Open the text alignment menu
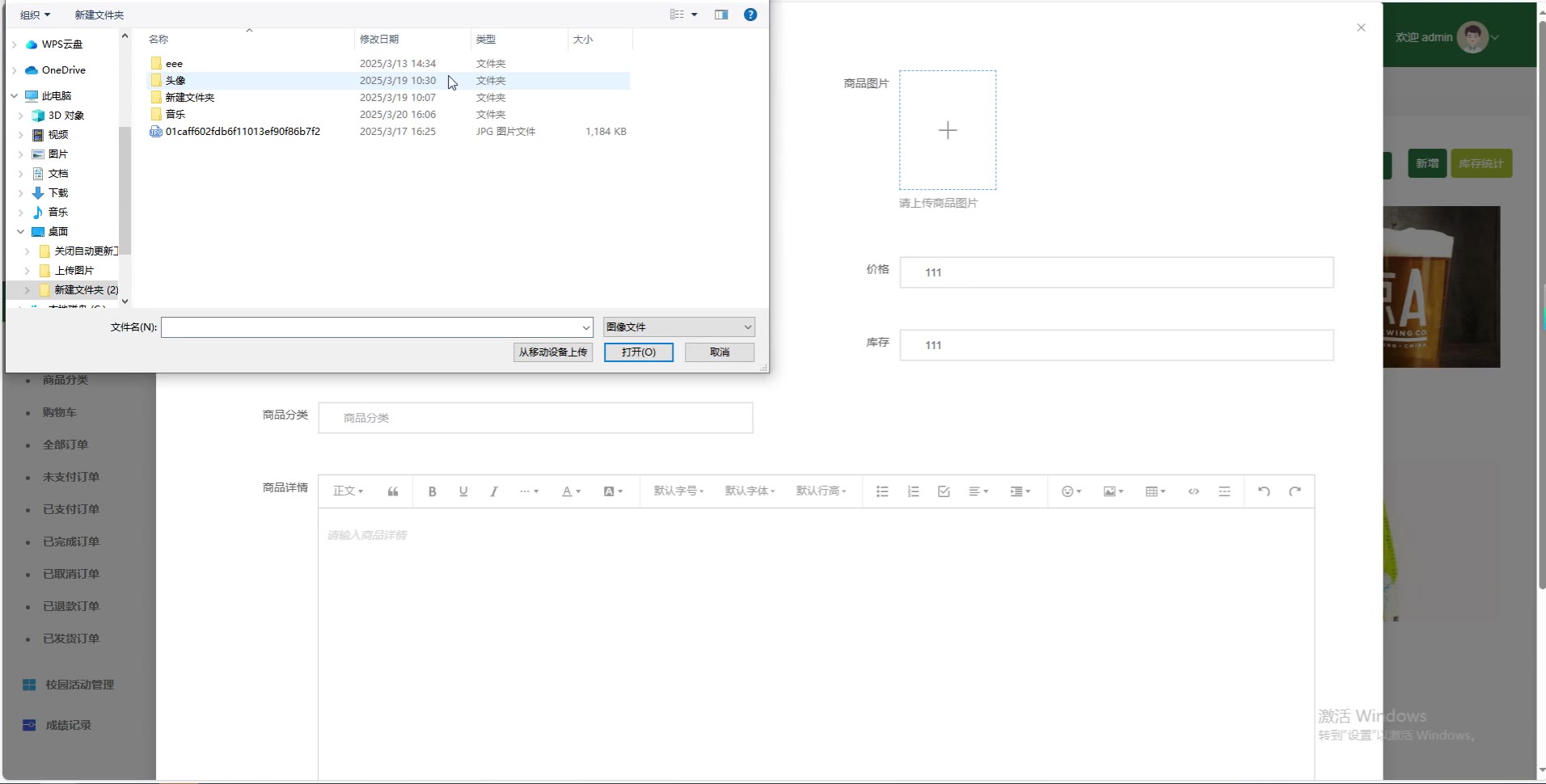1546x784 pixels. click(x=978, y=491)
